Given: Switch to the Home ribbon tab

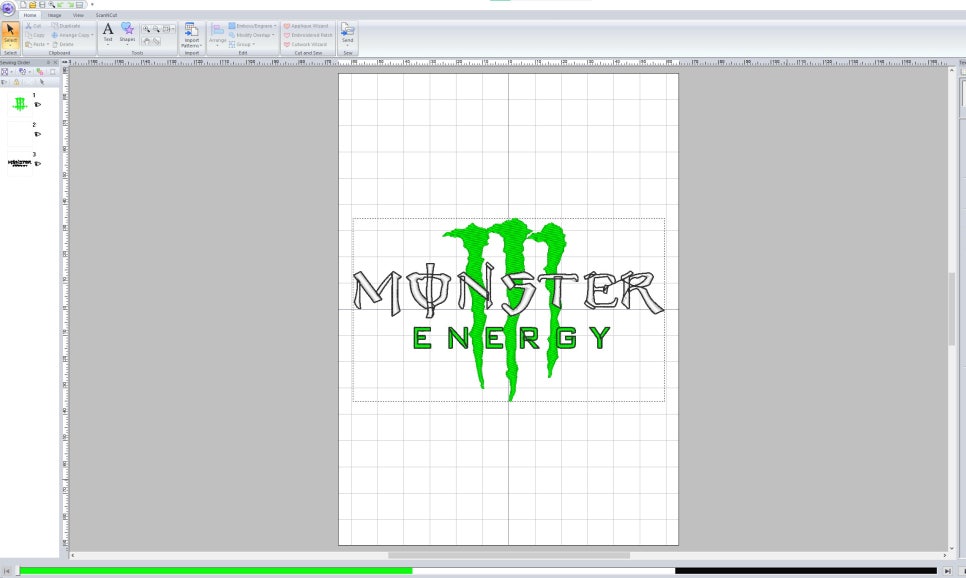Looking at the screenshot, I should [30, 15].
